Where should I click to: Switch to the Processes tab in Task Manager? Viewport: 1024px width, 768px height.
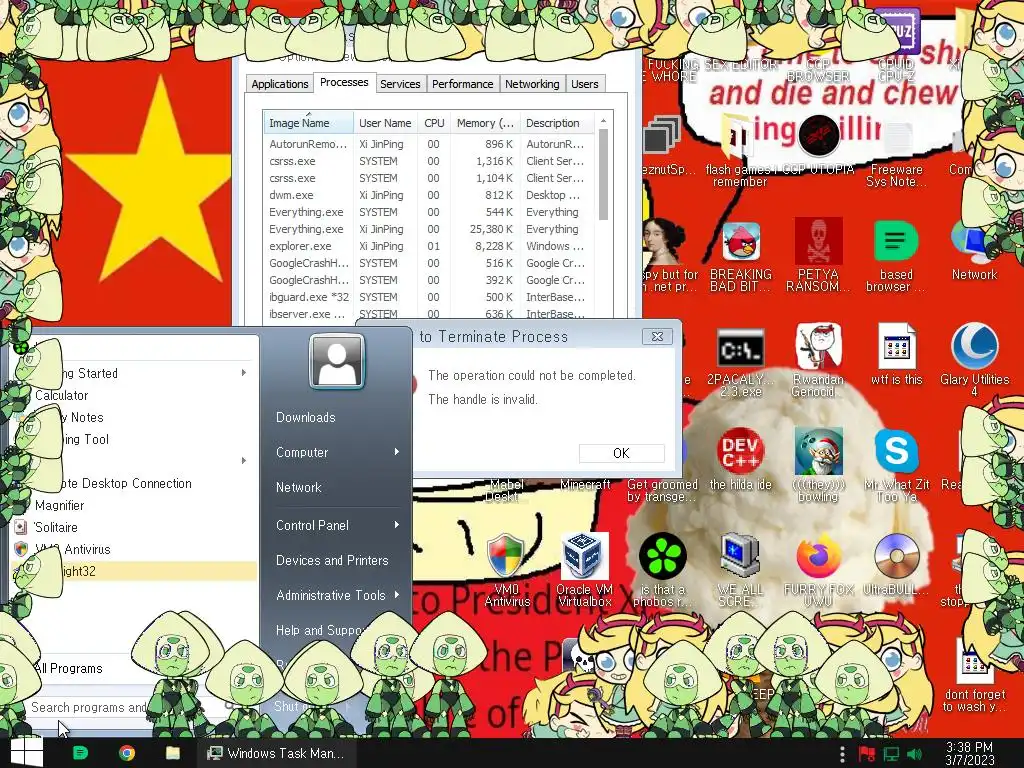point(344,82)
